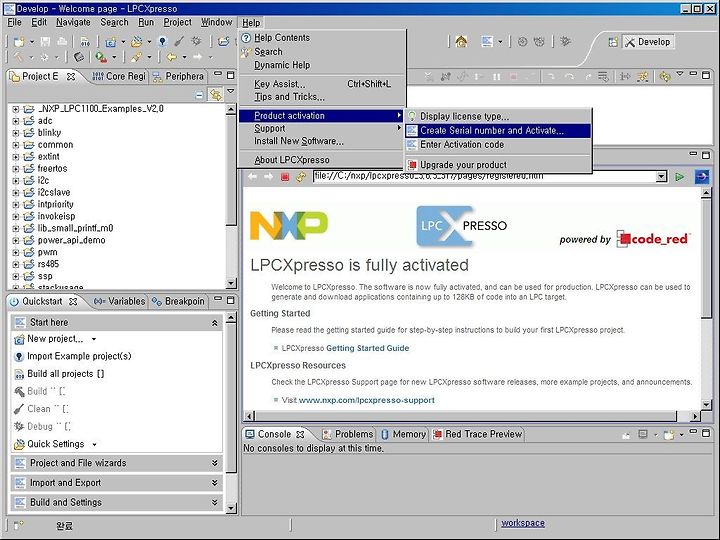Click the browser file URL field
720x540 pixels.
point(485,176)
